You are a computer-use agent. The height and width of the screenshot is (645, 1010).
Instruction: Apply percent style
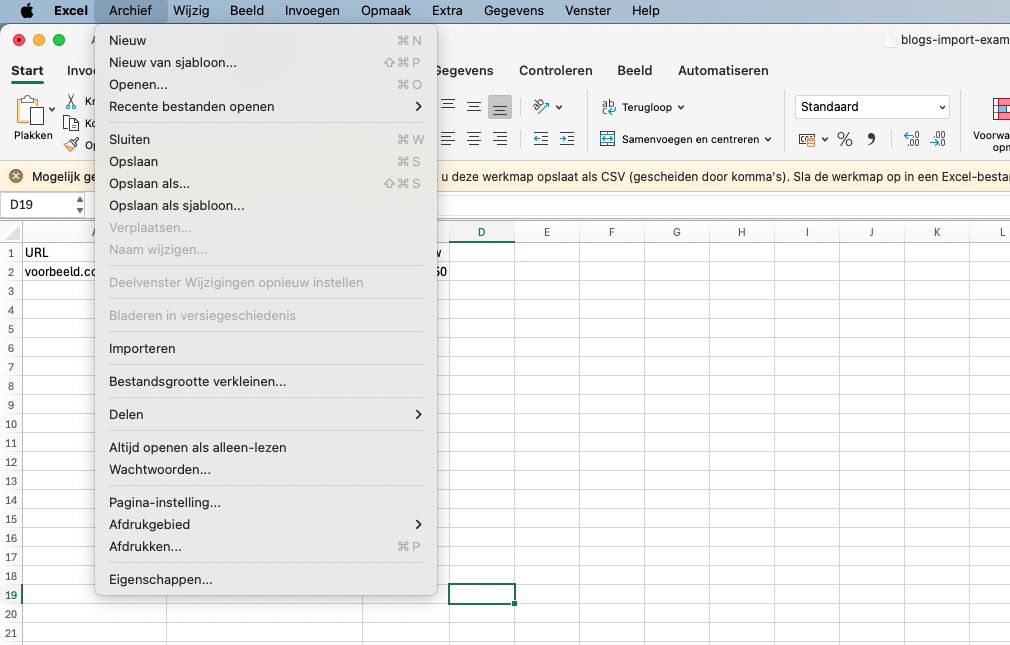point(845,139)
